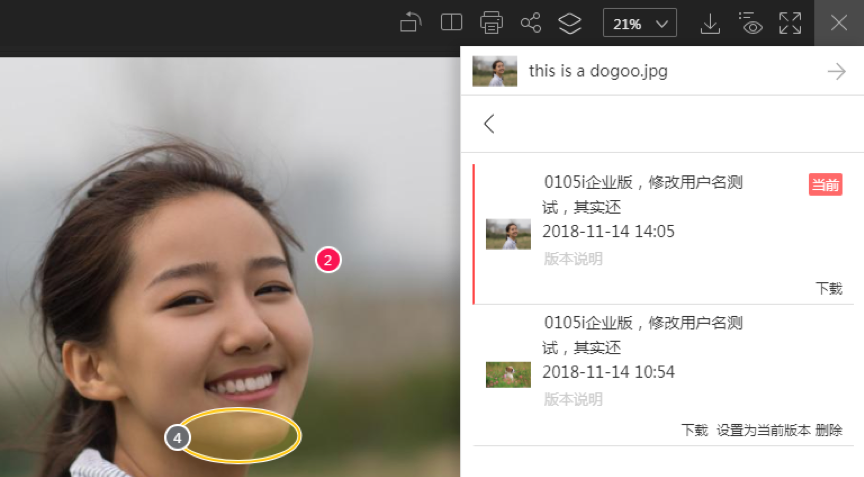Select the 14:05 version thumbnail
Image resolution: width=864 pixels, height=477 pixels.
[x=508, y=234]
